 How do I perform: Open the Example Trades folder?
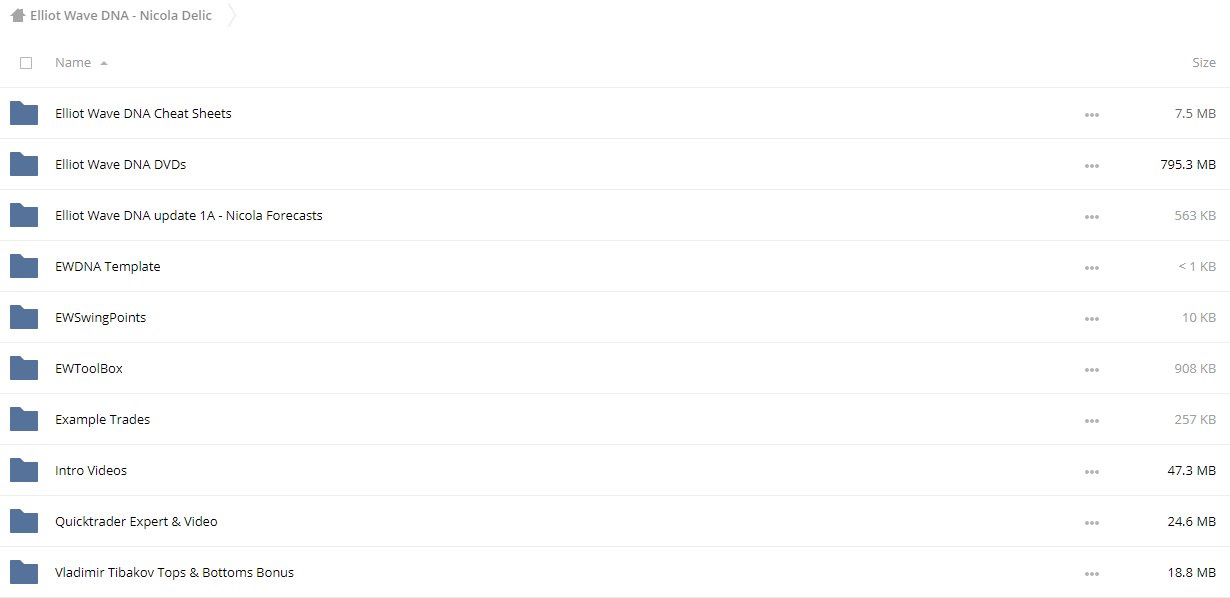[103, 419]
